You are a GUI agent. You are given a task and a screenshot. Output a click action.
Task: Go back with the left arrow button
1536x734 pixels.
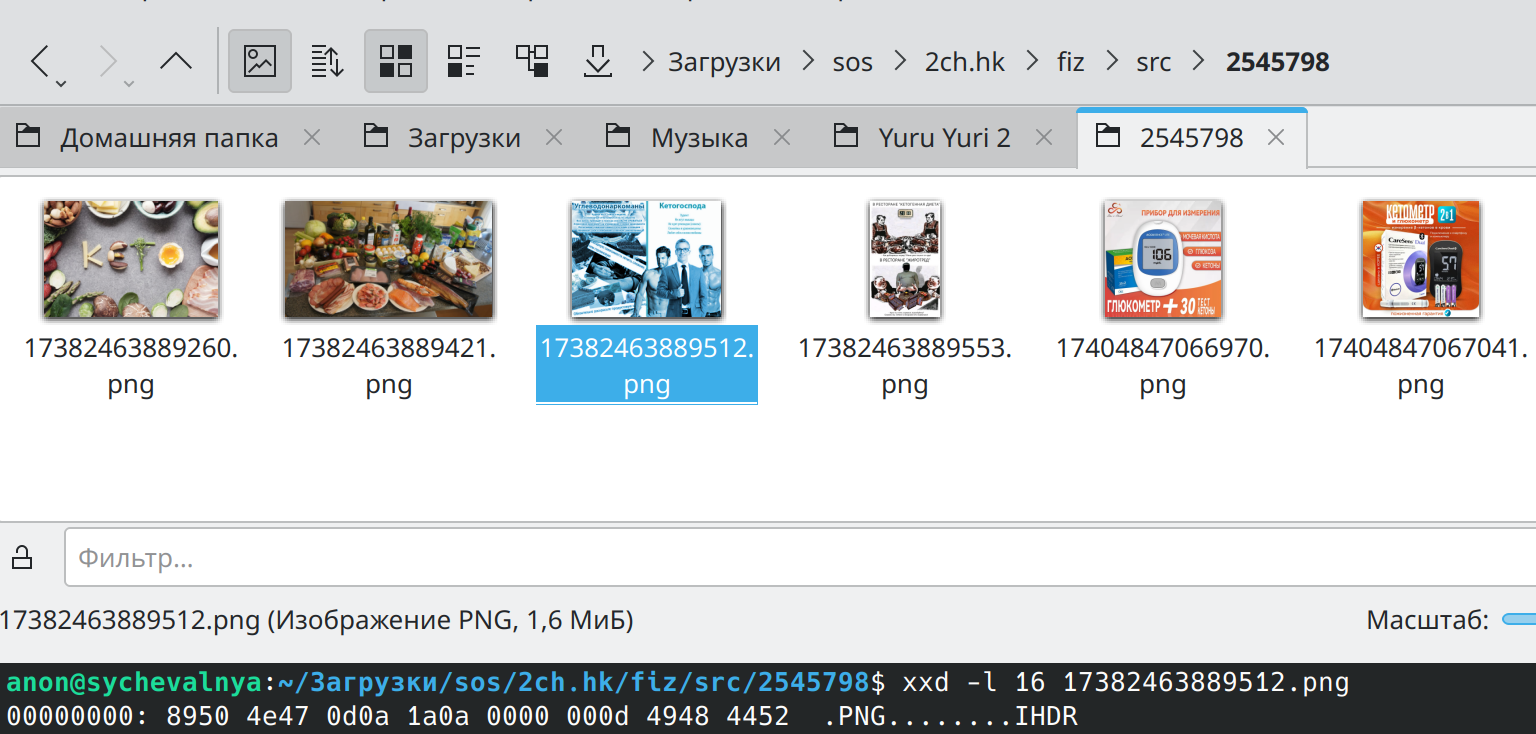(x=40, y=61)
